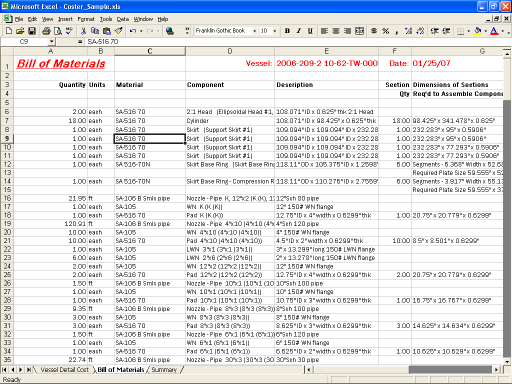Center the cell text

point(336,31)
